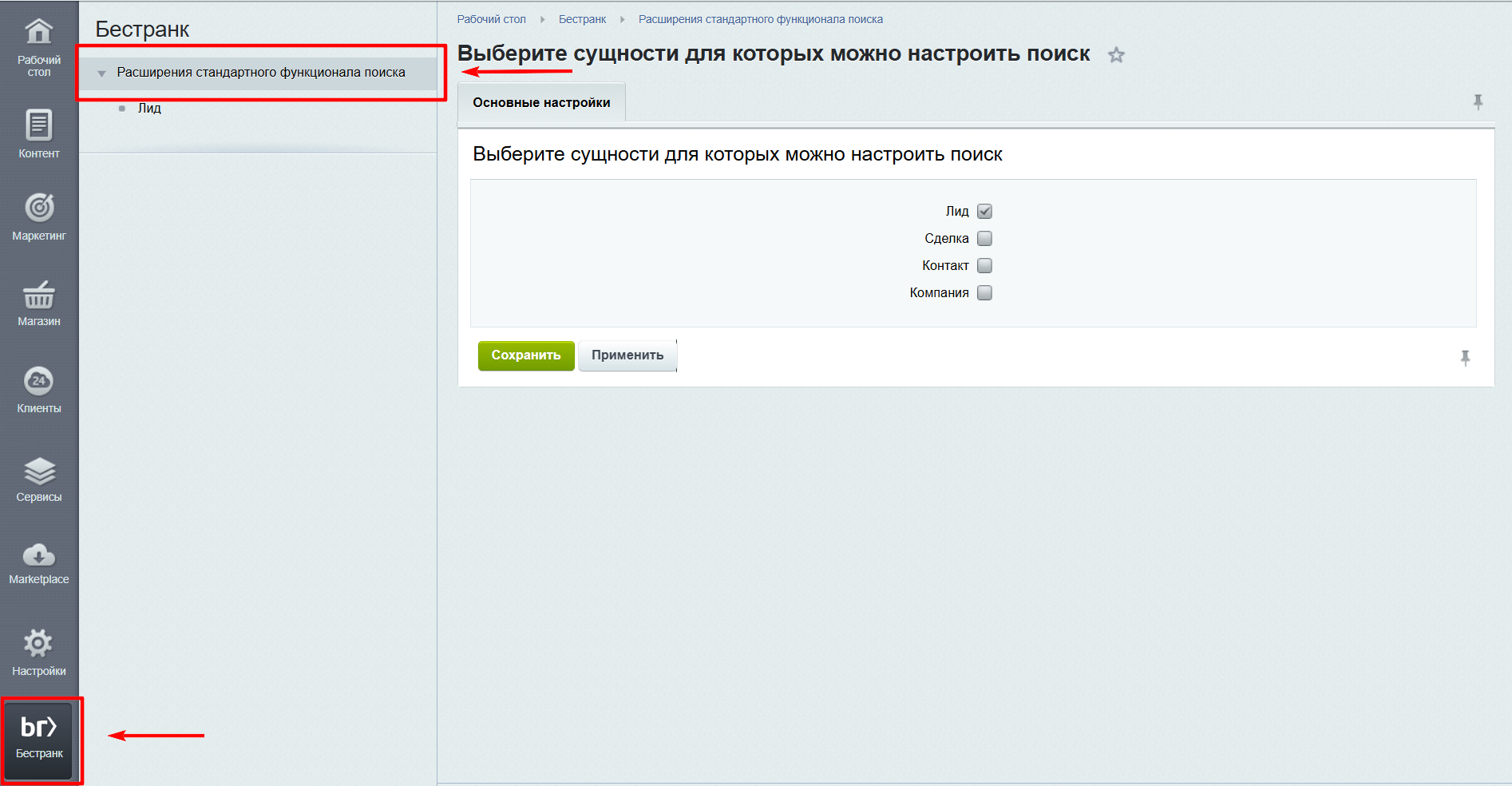The height and width of the screenshot is (786, 1512).
Task: Uncheck the Лид checkbox
Action: [984, 212]
